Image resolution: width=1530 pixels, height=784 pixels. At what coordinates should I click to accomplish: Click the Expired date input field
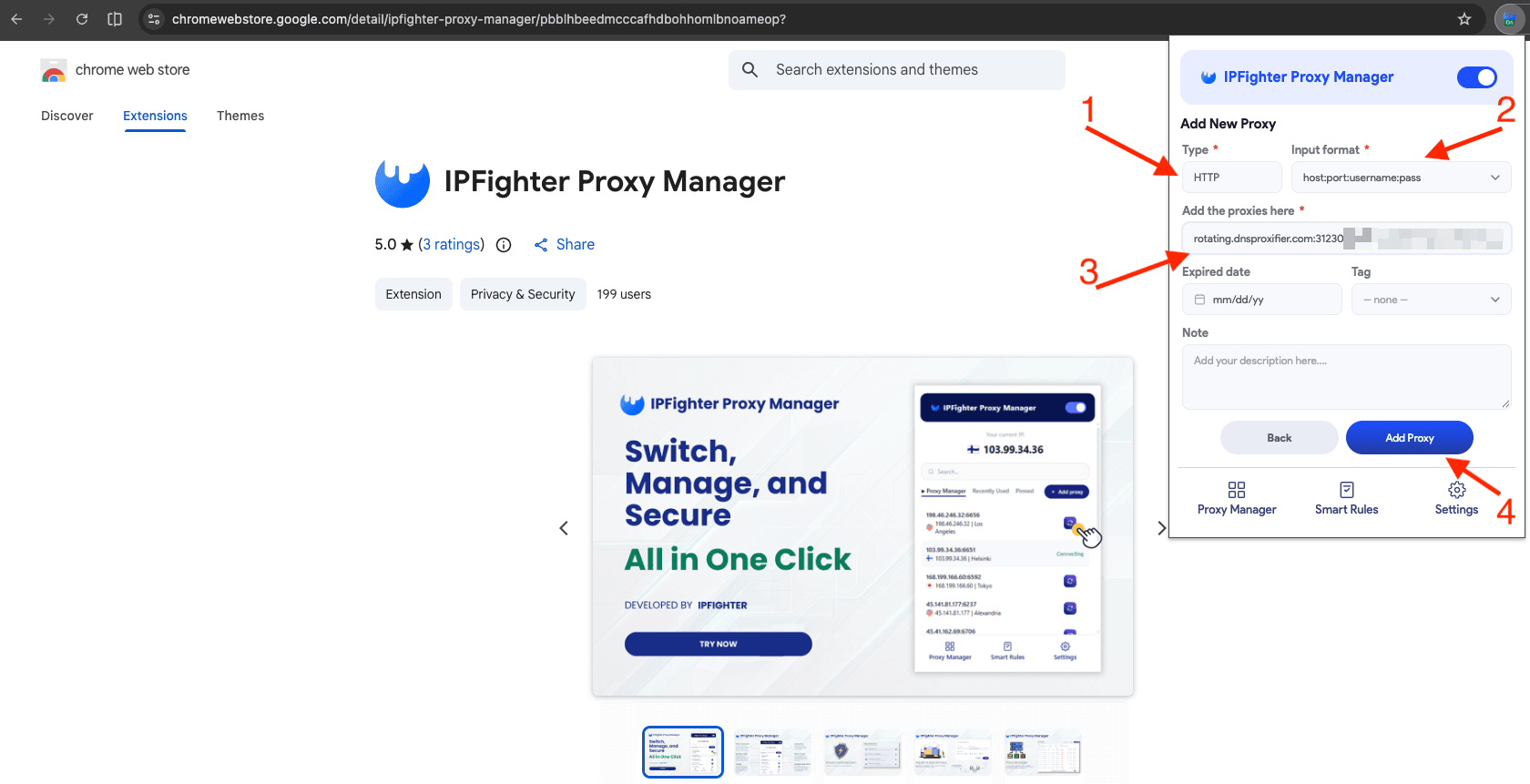1262,300
